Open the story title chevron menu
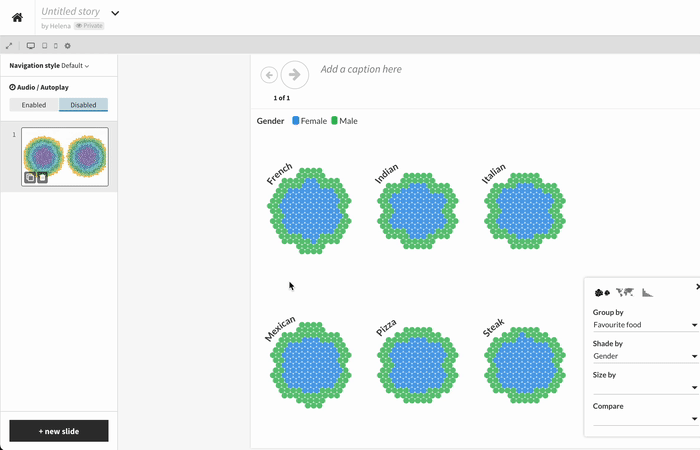700x450 pixels. (x=115, y=13)
